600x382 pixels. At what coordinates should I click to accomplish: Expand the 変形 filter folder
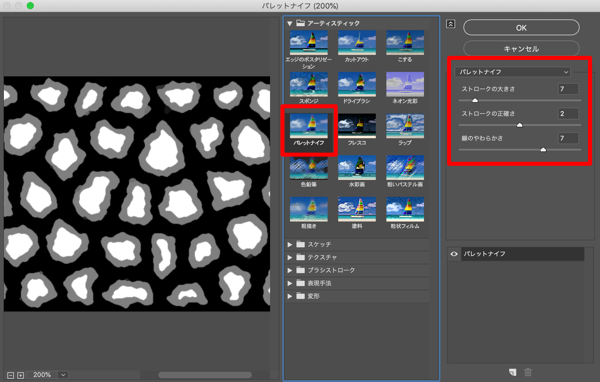[x=290, y=296]
